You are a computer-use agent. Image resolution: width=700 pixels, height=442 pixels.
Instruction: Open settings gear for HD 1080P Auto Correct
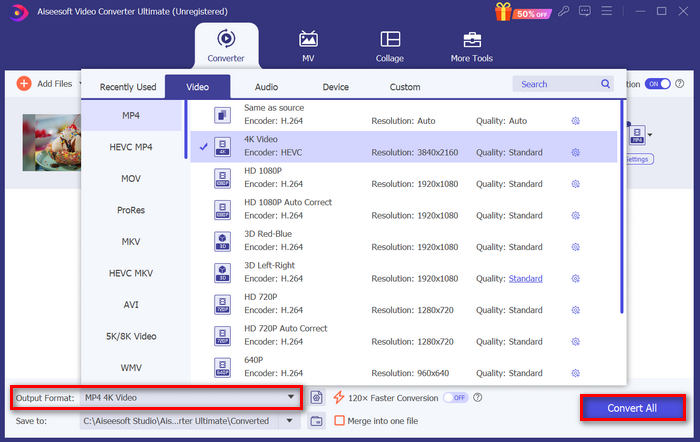575,215
